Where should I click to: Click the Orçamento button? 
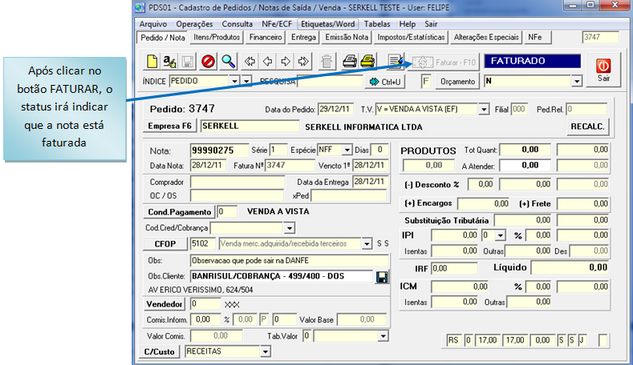457,82
